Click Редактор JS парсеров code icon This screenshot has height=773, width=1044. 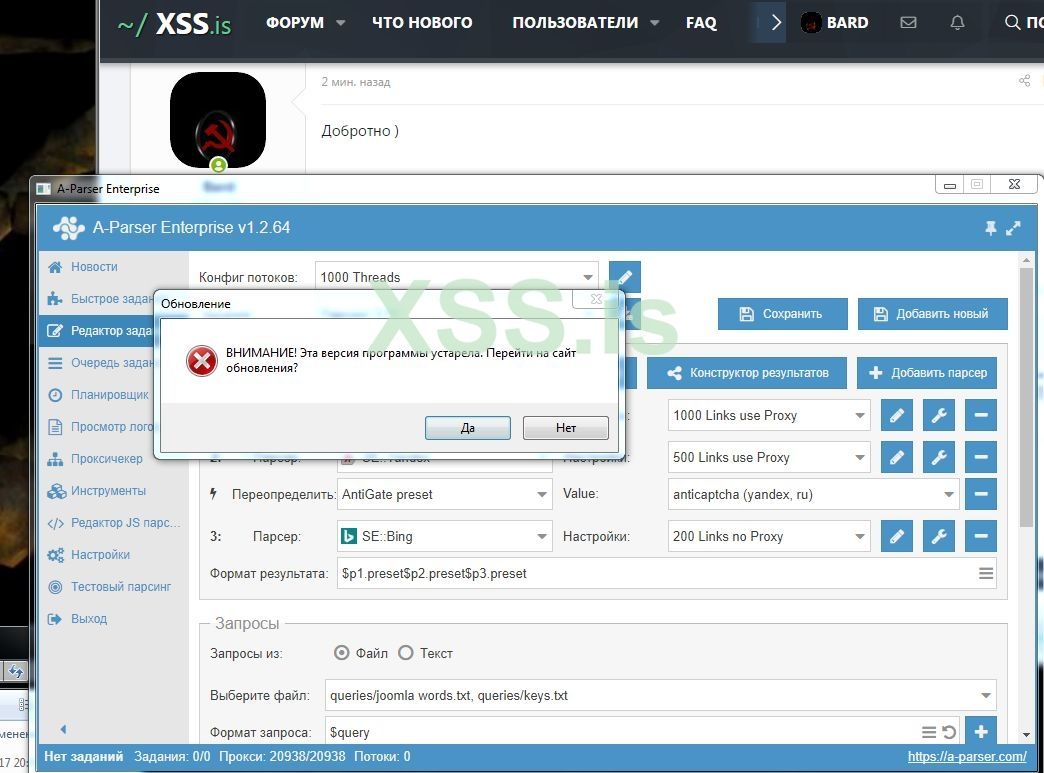pyautogui.click(x=56, y=523)
